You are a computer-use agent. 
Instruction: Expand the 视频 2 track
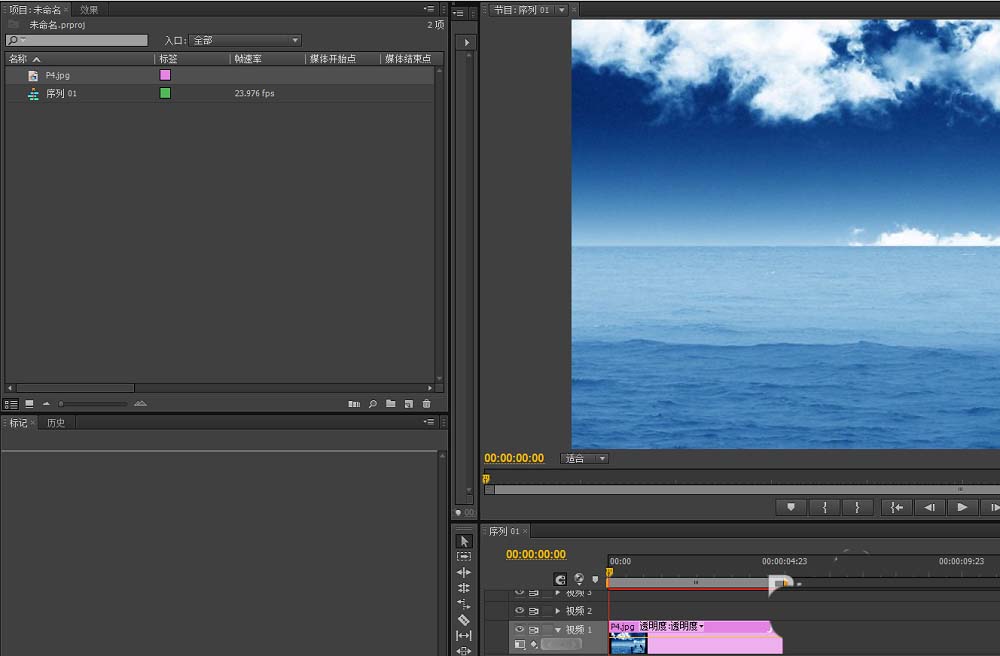[x=558, y=611]
